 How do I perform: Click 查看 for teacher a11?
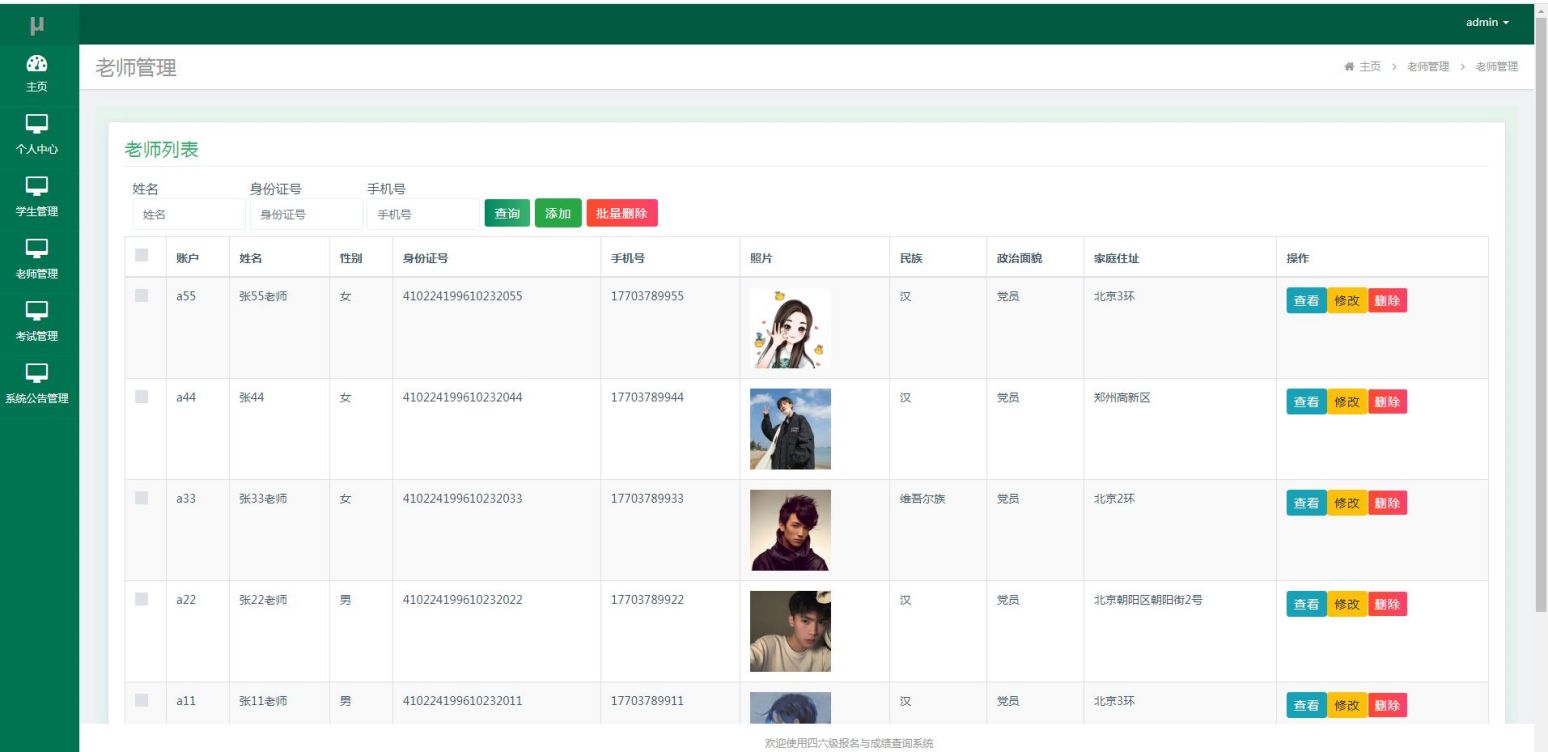pyautogui.click(x=1306, y=705)
